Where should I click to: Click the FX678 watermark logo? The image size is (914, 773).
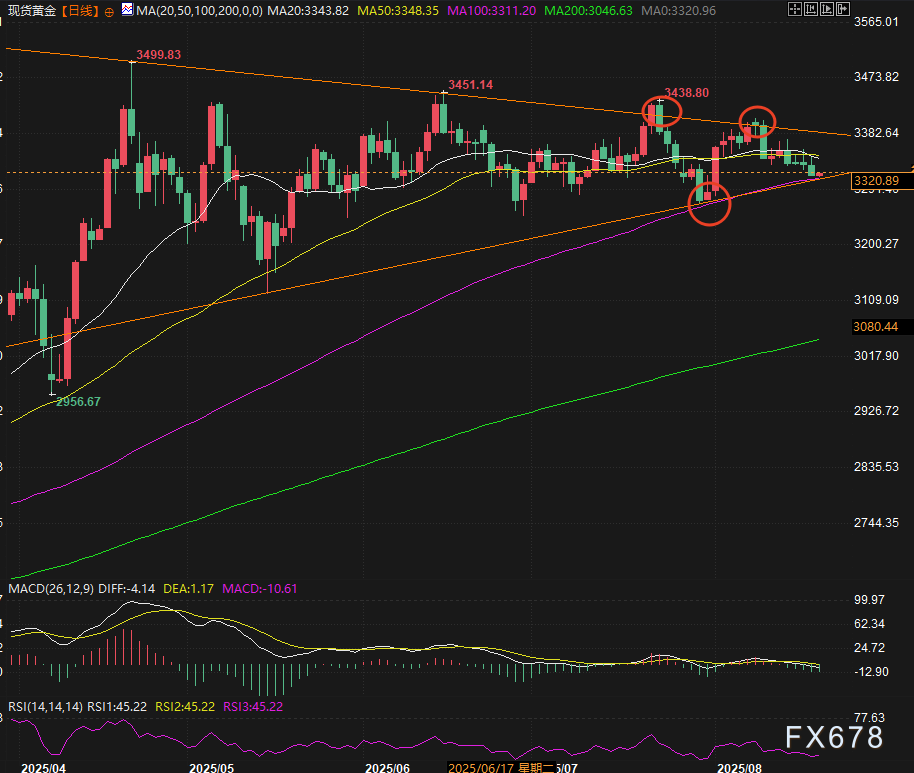[x=834, y=738]
